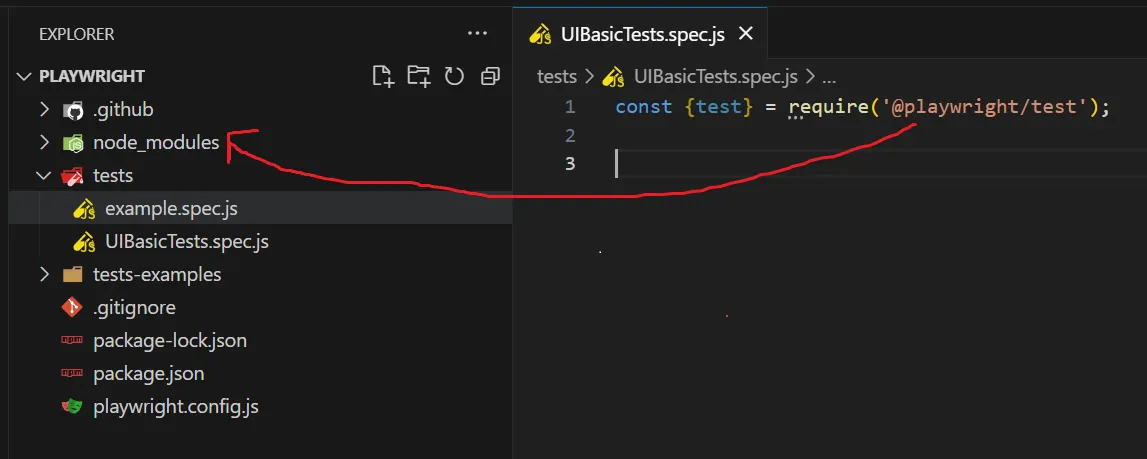Viewport: 1147px width, 459px height.
Task: Collapse the PLAYWRIGHT root section
Action: coord(24,76)
